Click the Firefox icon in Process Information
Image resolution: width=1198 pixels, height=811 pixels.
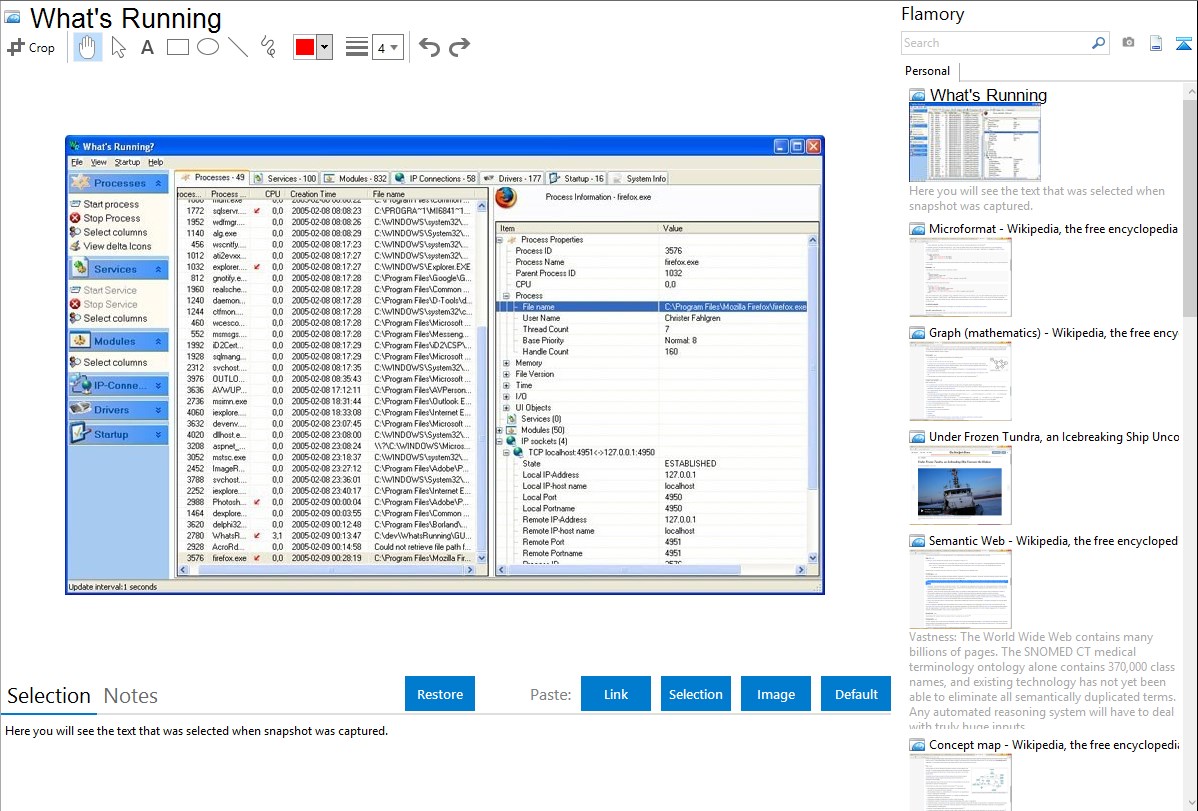point(506,198)
